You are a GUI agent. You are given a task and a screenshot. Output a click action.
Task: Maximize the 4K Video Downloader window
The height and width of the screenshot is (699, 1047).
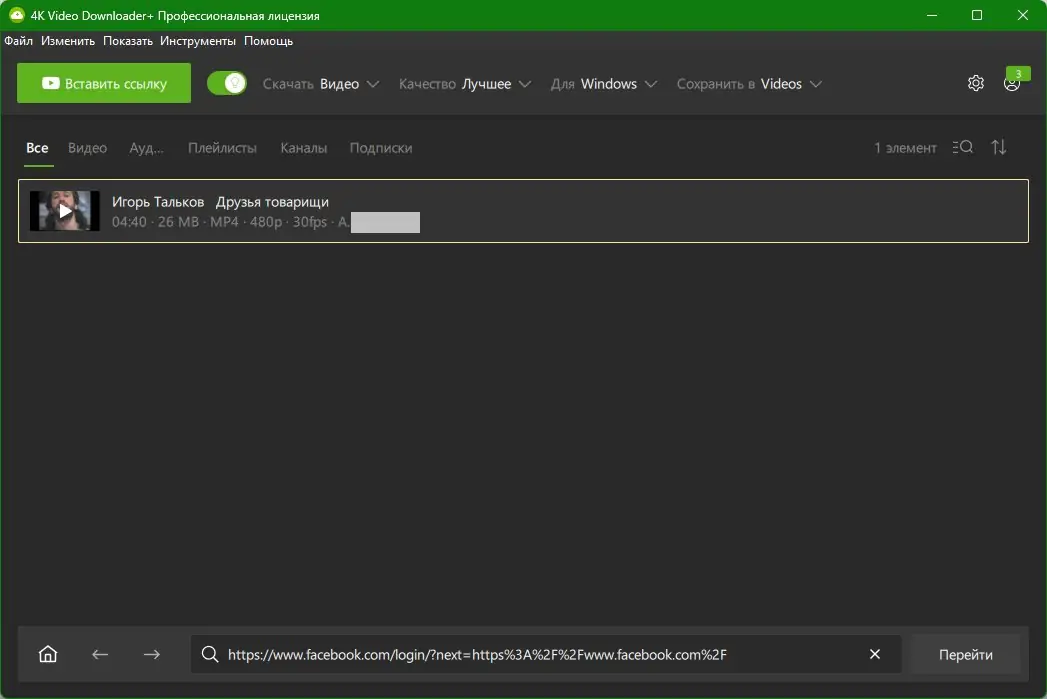pyautogui.click(x=977, y=15)
